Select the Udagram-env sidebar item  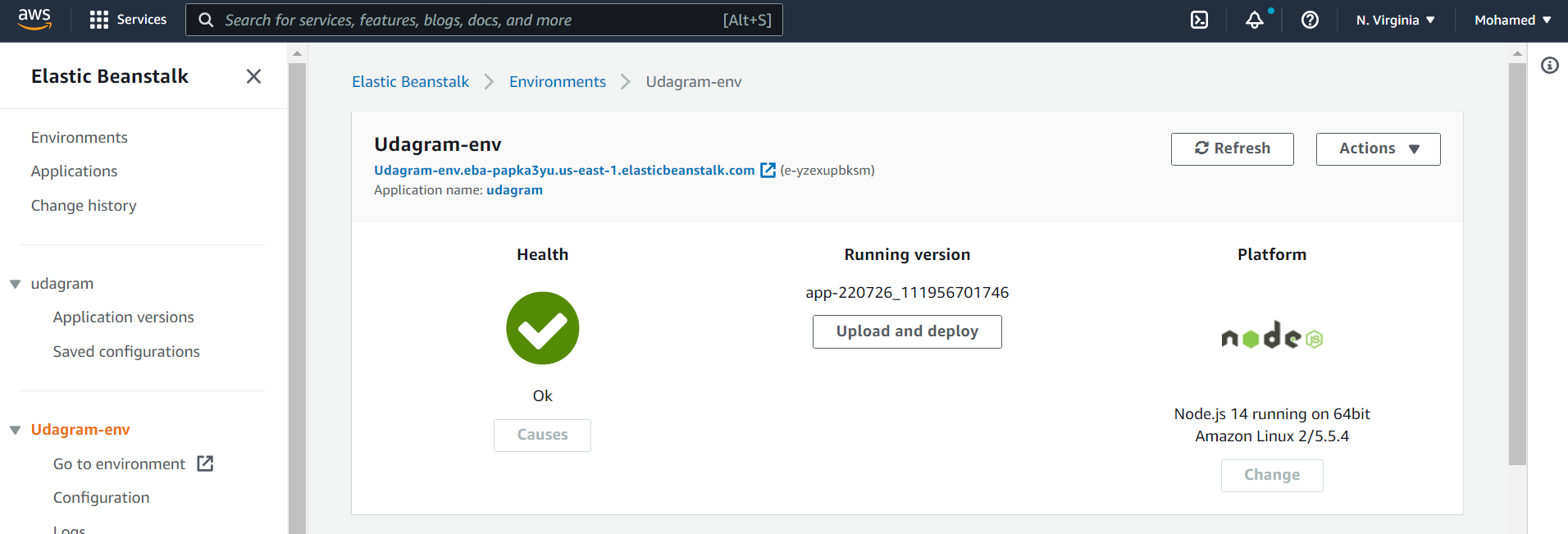tap(80, 429)
